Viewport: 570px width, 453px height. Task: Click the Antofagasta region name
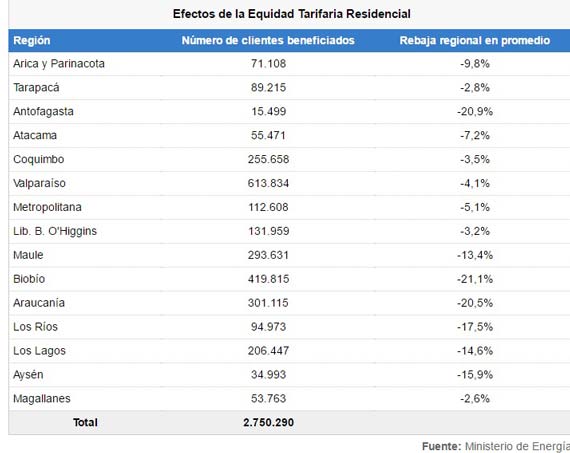pyautogui.click(x=43, y=111)
